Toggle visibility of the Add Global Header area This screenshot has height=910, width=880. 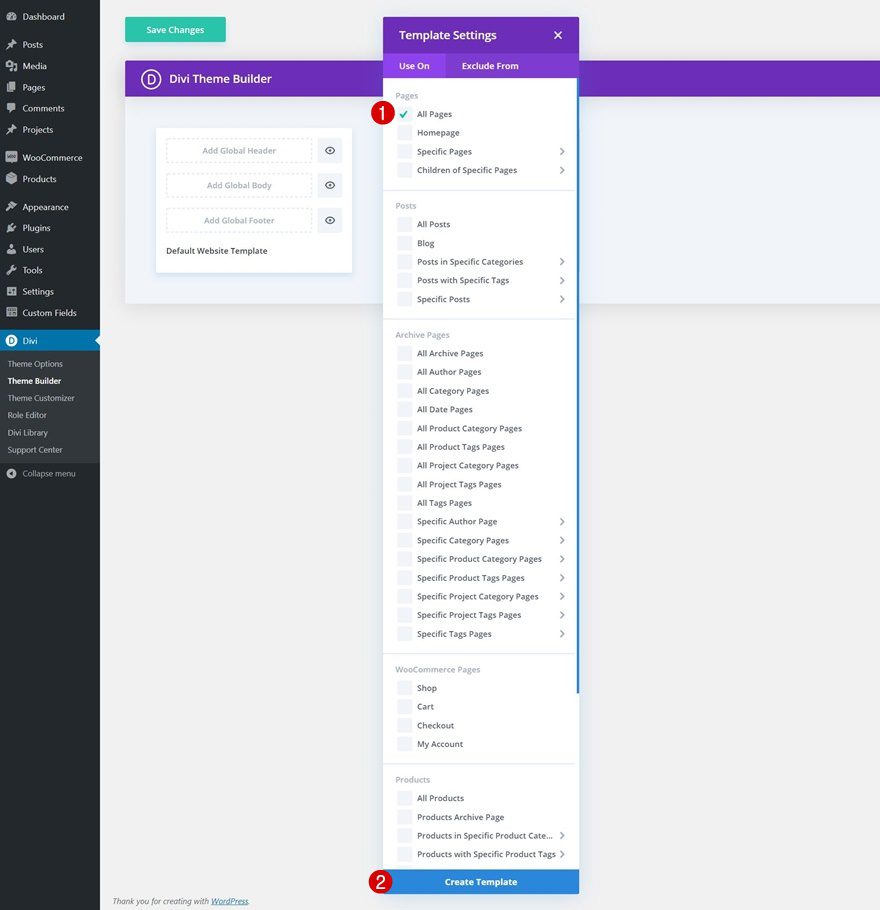click(329, 150)
